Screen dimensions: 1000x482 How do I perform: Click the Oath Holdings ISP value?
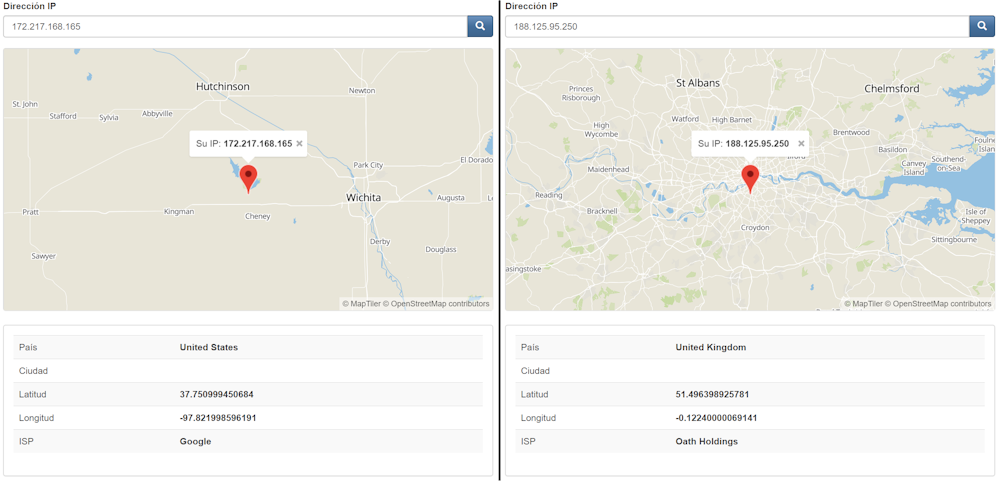point(706,441)
